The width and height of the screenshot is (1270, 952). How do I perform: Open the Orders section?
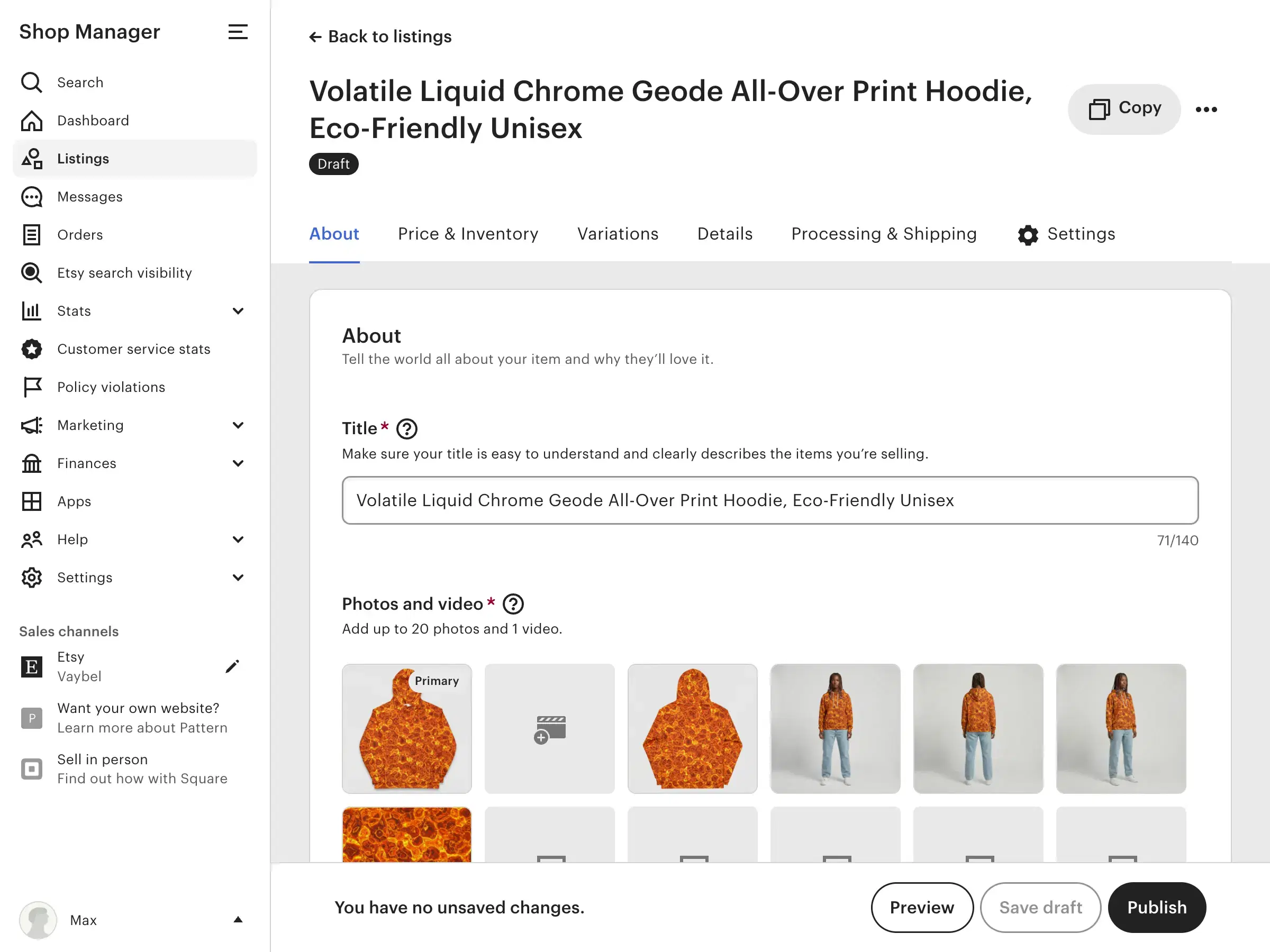coord(80,235)
